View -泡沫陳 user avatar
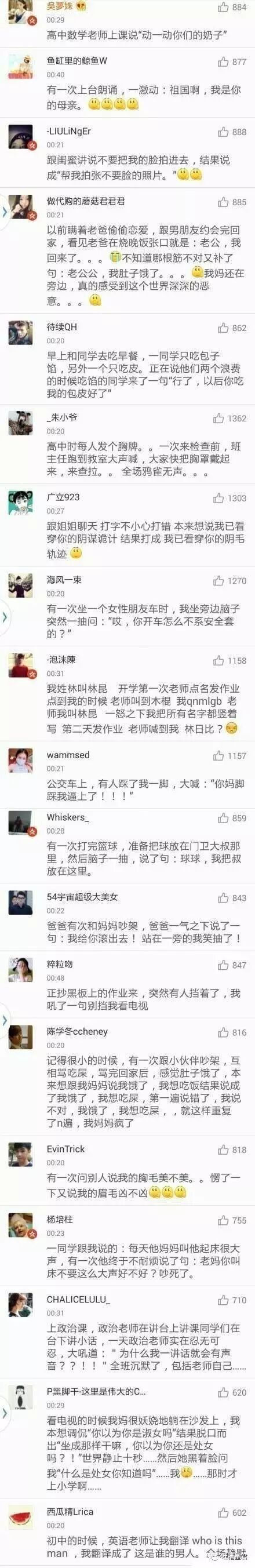Viewport: 255px width, 1568px height. pyautogui.click(x=21, y=665)
